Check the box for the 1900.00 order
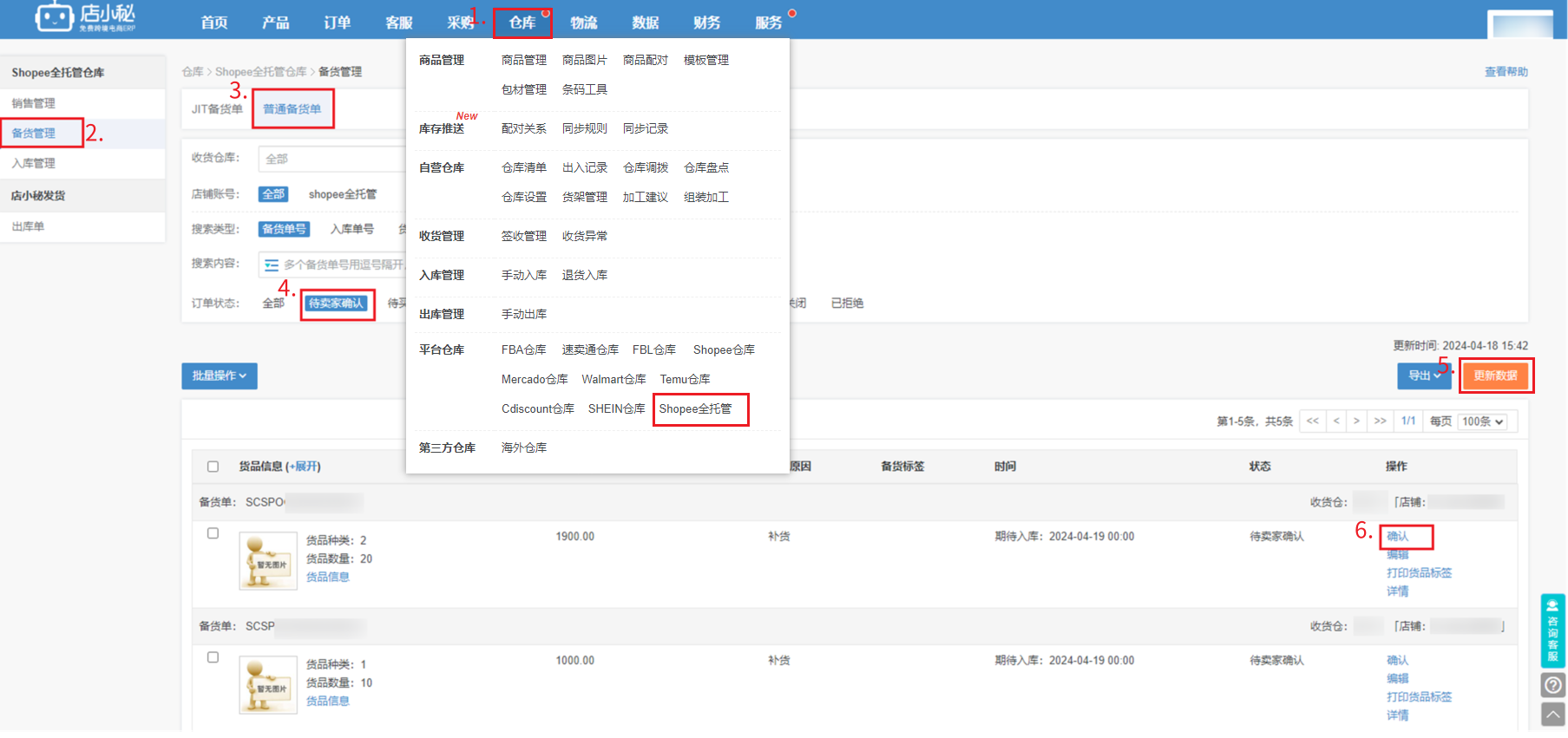Viewport: 1568px width, 738px height. coord(213,533)
